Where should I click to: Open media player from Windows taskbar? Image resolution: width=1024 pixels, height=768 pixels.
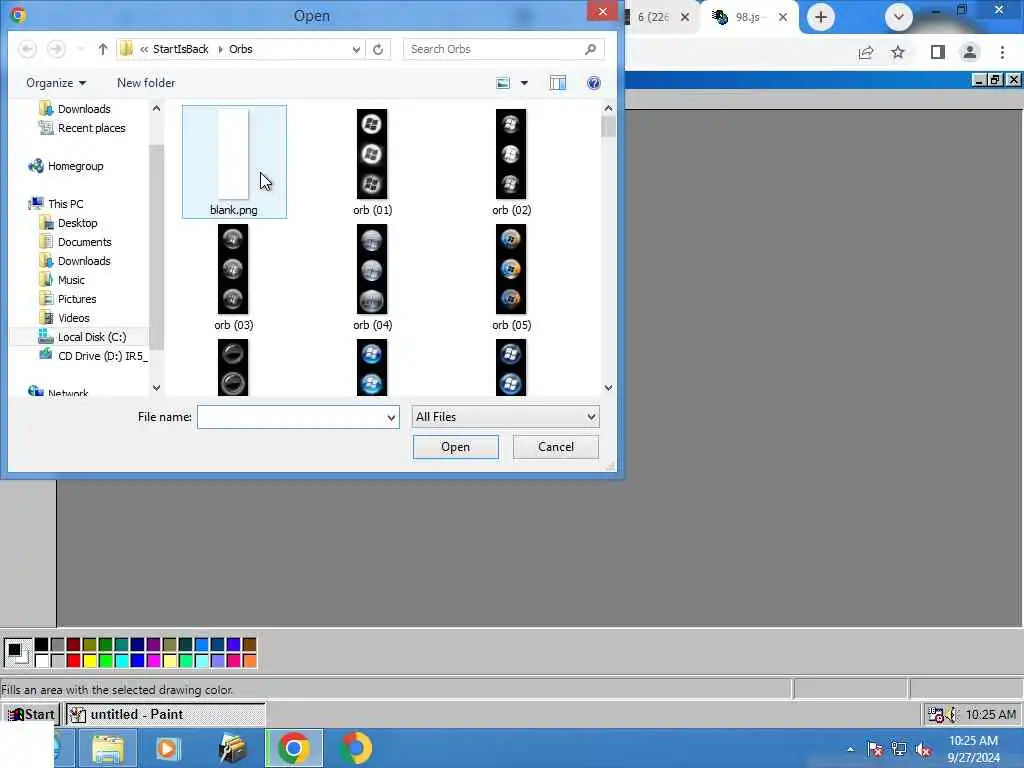pos(168,748)
